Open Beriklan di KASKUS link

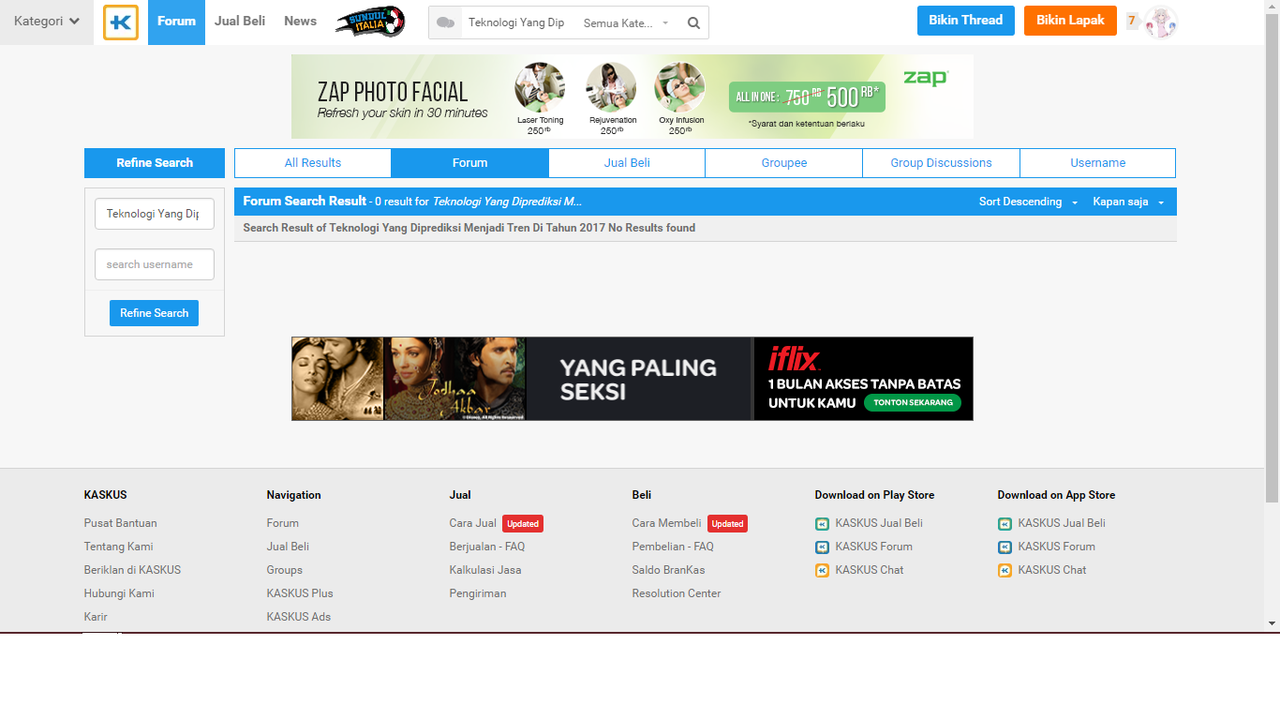pyautogui.click(x=132, y=570)
